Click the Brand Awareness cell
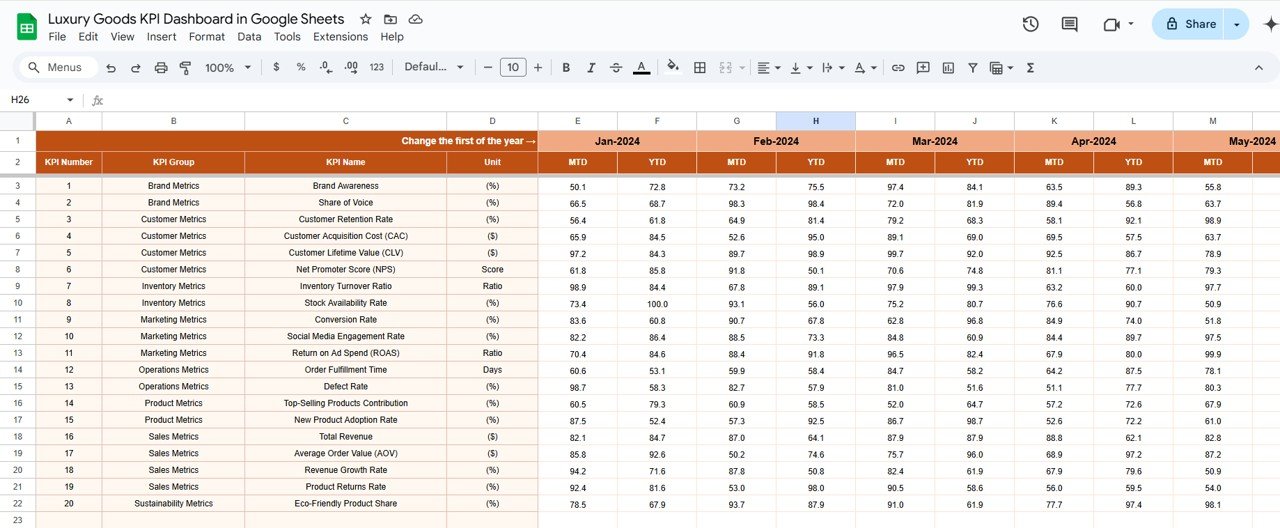 pos(346,186)
